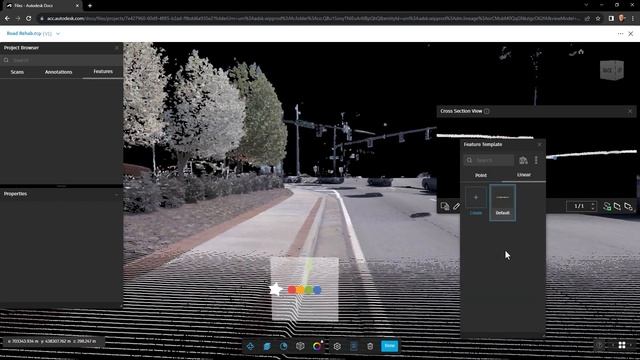Open the three-dot menu at top right of viewer
The image size is (640, 360).
tap(620, 34)
